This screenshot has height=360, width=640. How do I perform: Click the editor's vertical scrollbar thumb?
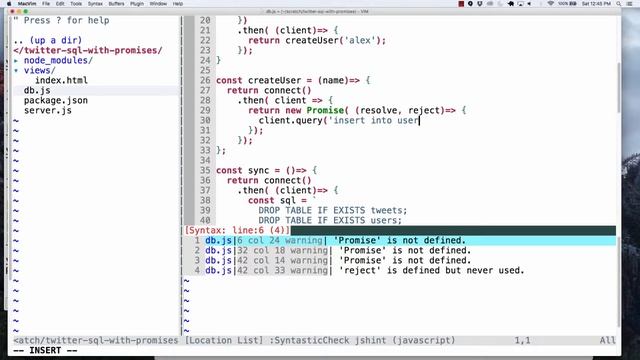point(618,88)
